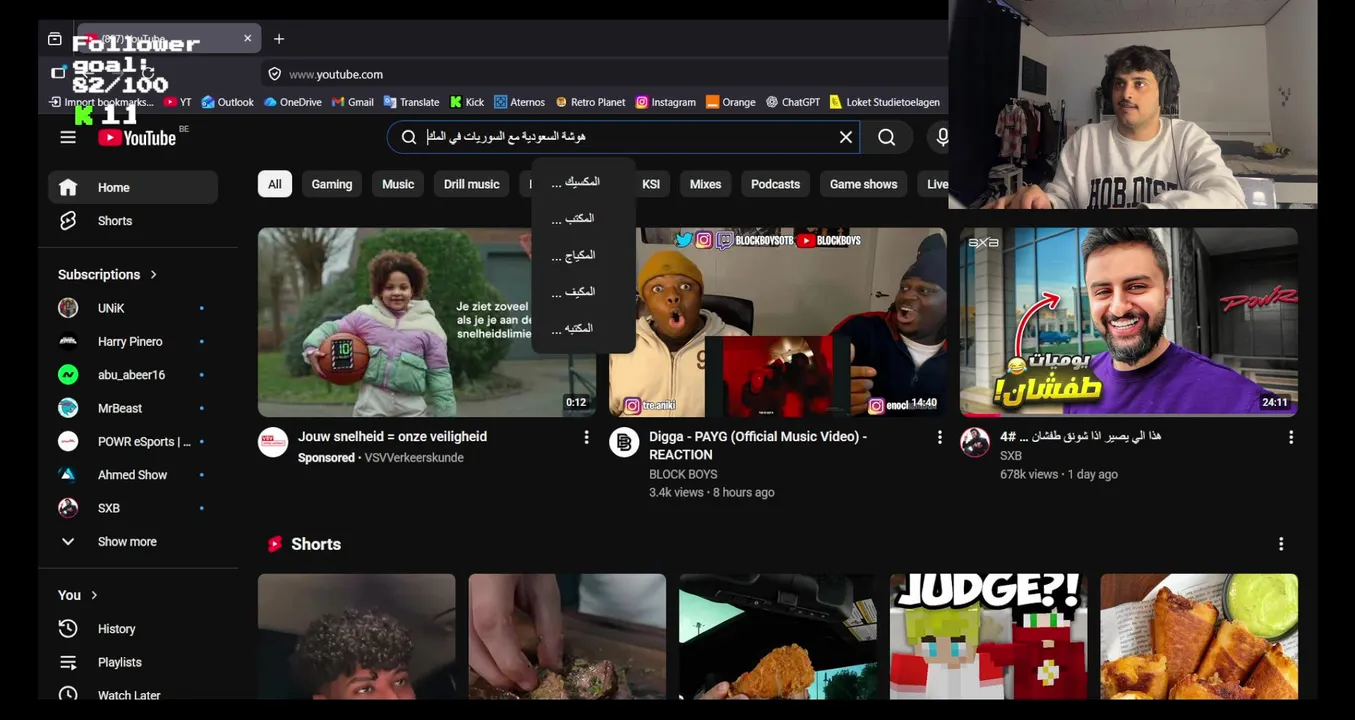Open the YT bookmark
The width and height of the screenshot is (1355, 720).
pos(177,102)
